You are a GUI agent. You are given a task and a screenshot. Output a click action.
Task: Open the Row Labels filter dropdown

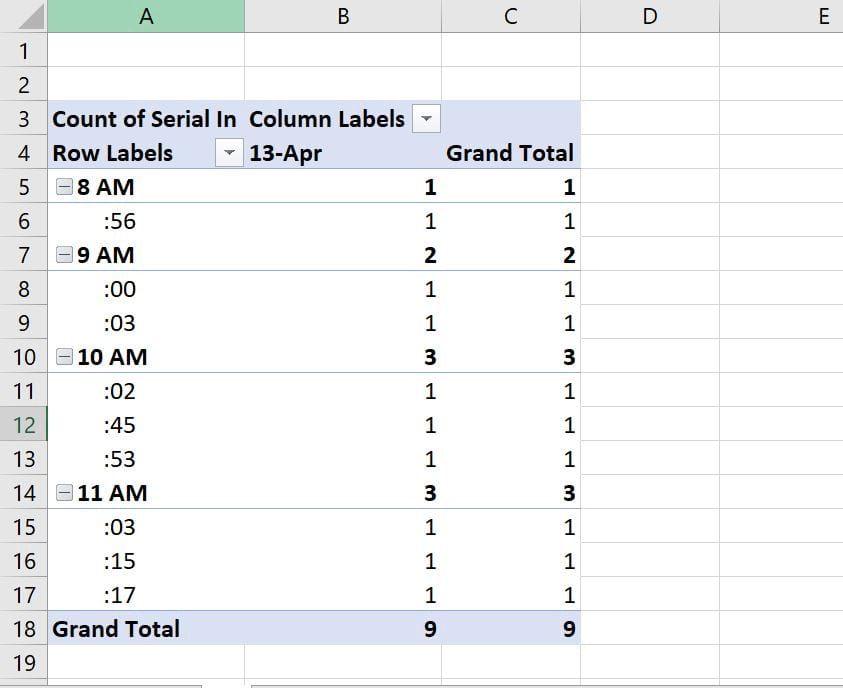point(229,153)
